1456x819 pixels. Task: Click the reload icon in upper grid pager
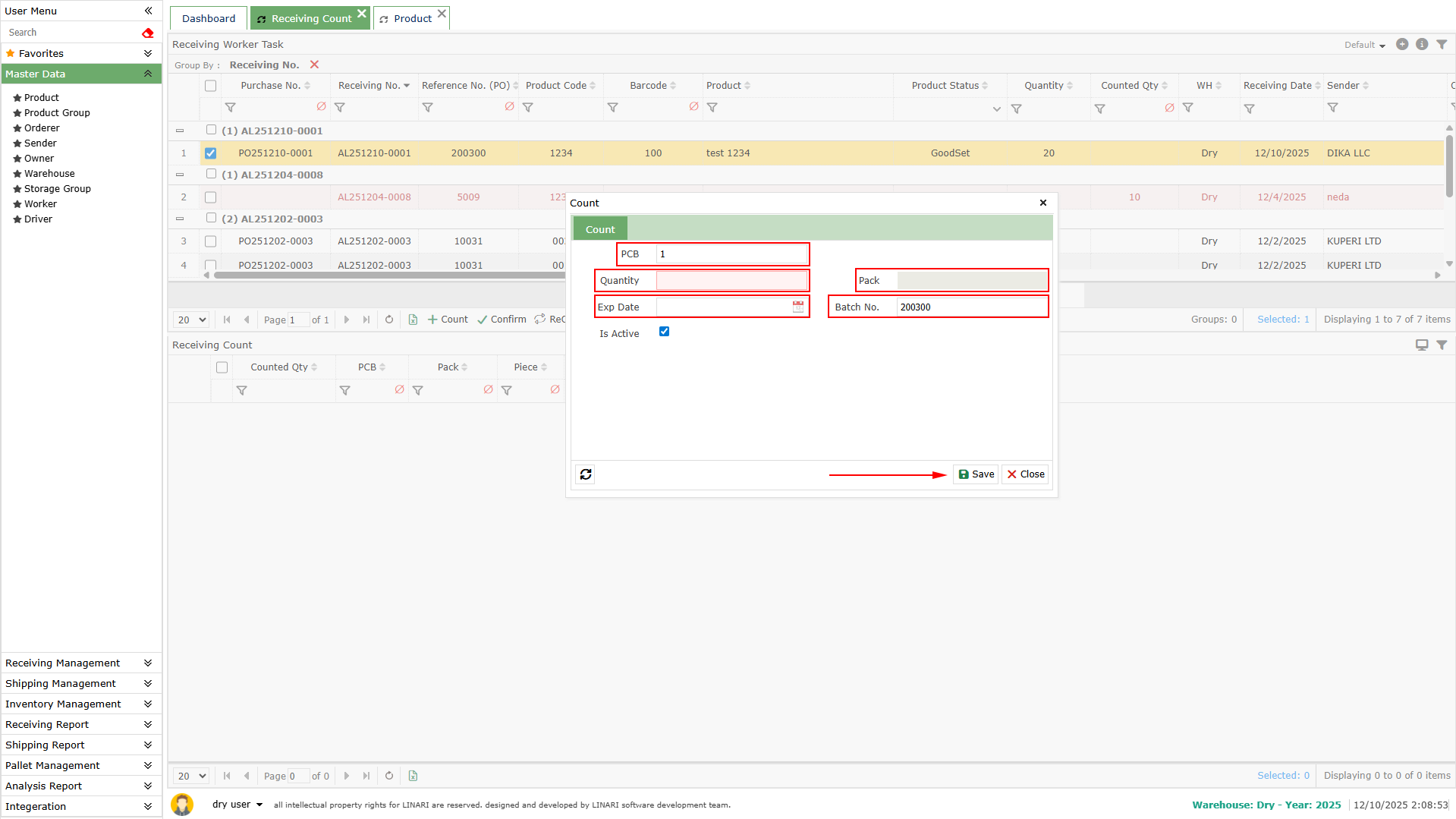coord(389,320)
